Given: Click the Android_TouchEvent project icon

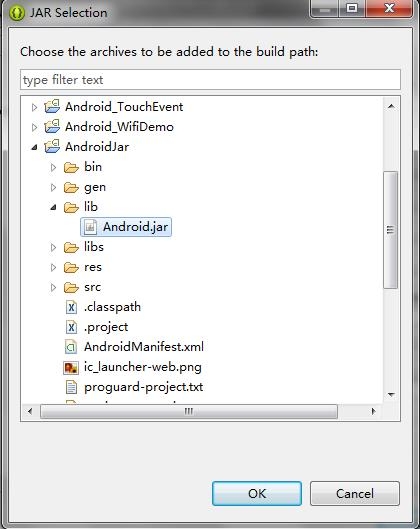Looking at the screenshot, I should tap(52, 107).
